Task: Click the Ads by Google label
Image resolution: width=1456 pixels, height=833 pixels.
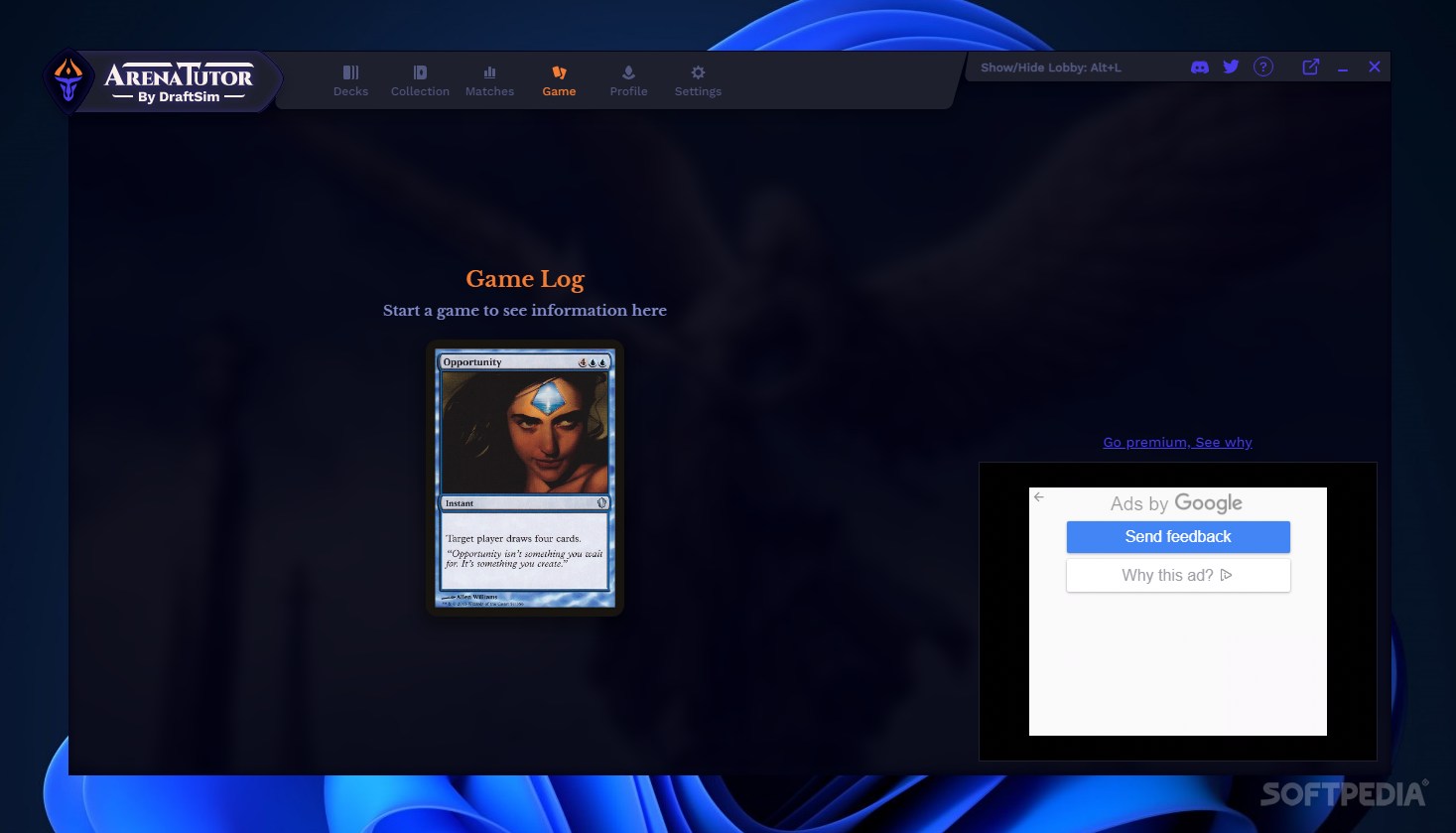Action: coord(1176,503)
